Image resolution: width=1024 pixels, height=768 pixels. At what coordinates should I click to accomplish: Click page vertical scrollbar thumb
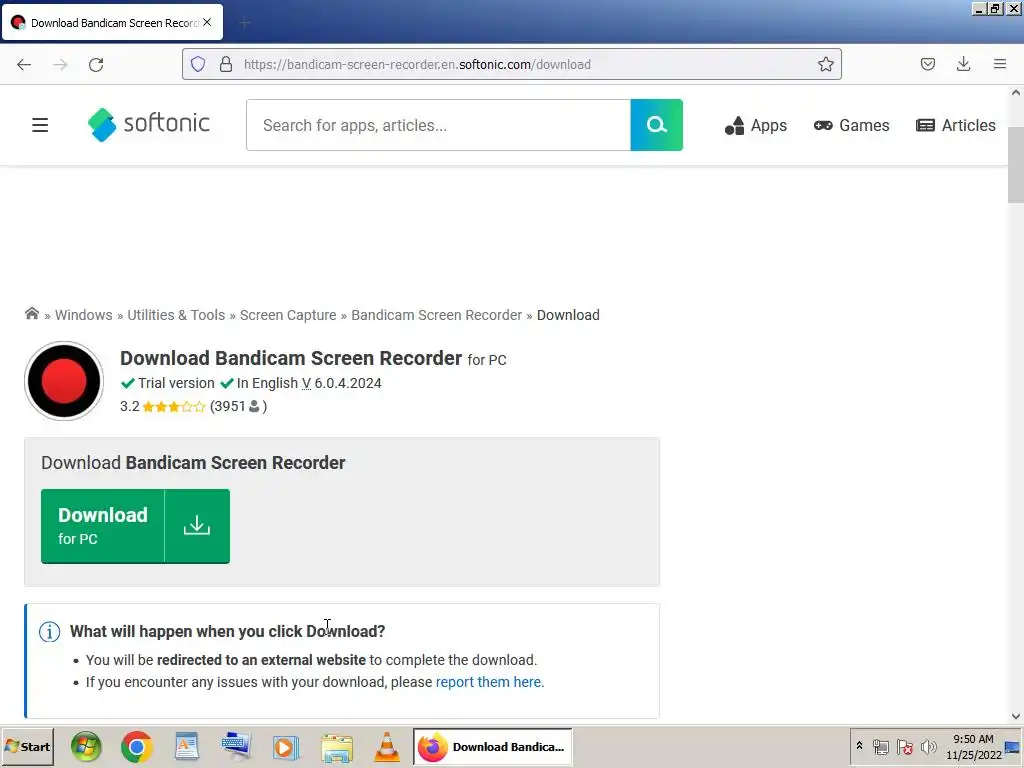click(1016, 165)
